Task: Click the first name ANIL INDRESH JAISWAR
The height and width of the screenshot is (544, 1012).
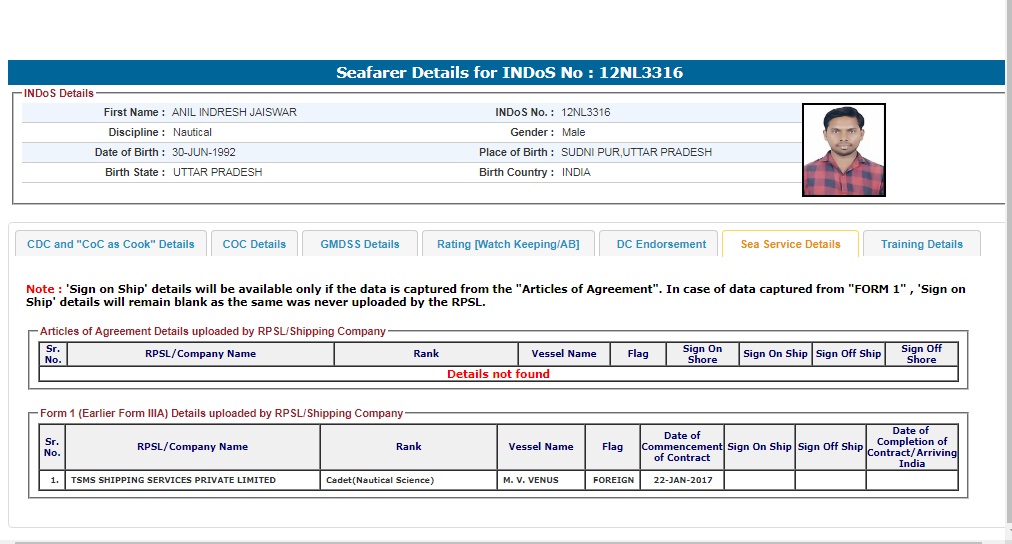Action: click(x=234, y=112)
